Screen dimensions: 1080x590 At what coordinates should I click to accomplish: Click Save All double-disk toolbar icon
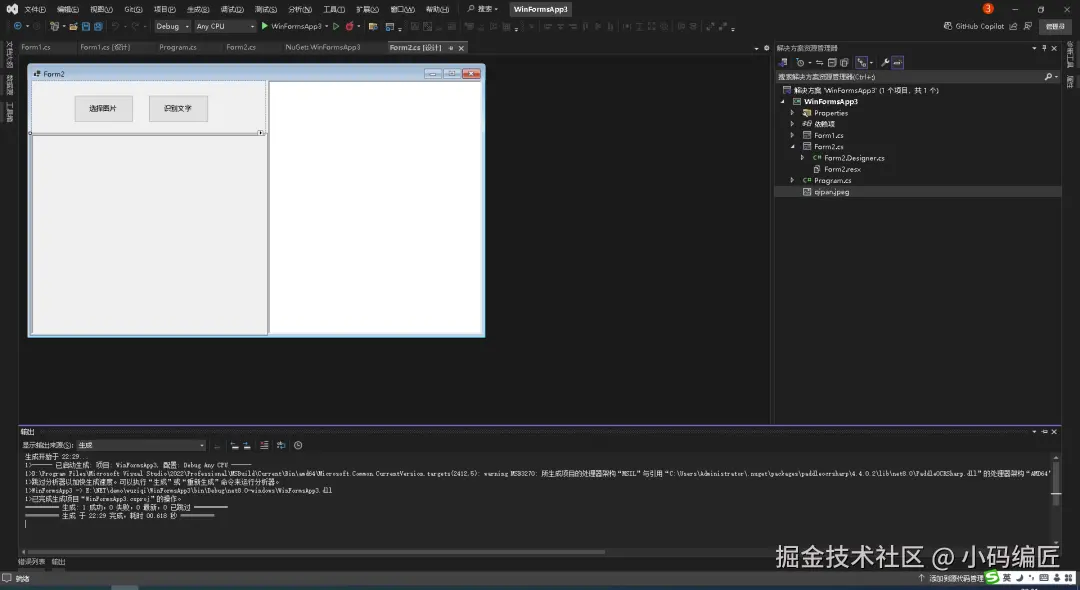[98, 26]
